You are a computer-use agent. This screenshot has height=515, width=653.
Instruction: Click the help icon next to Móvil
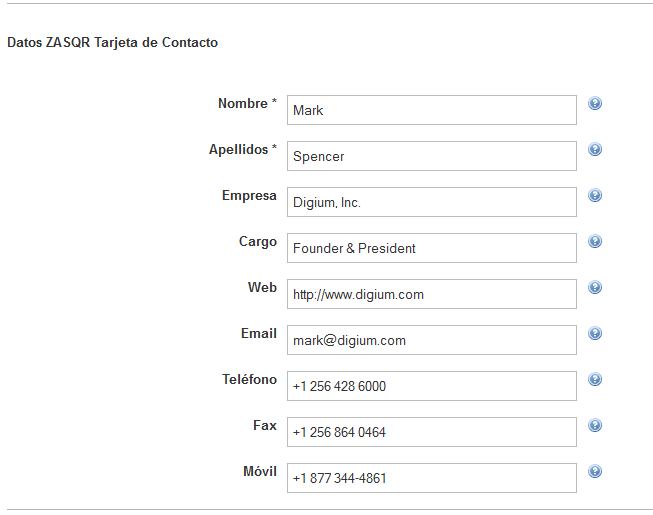(595, 472)
